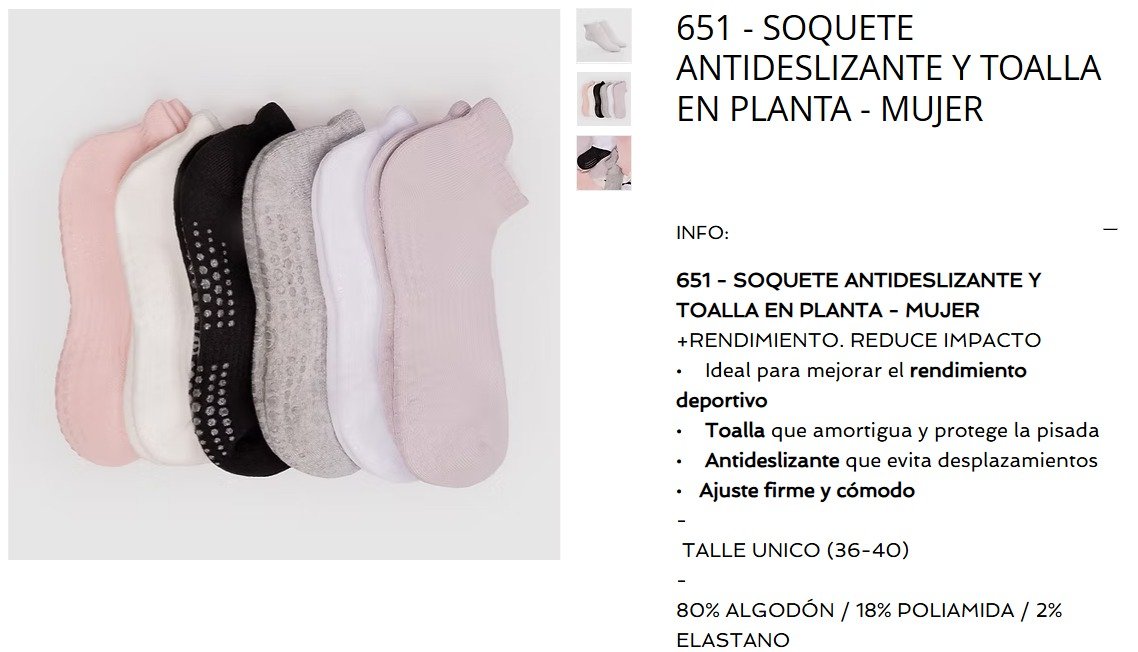Click the +RENDIMIENTO. REDUCE IMPACTO line
Screen dimensions: 1138x652
tap(858, 340)
